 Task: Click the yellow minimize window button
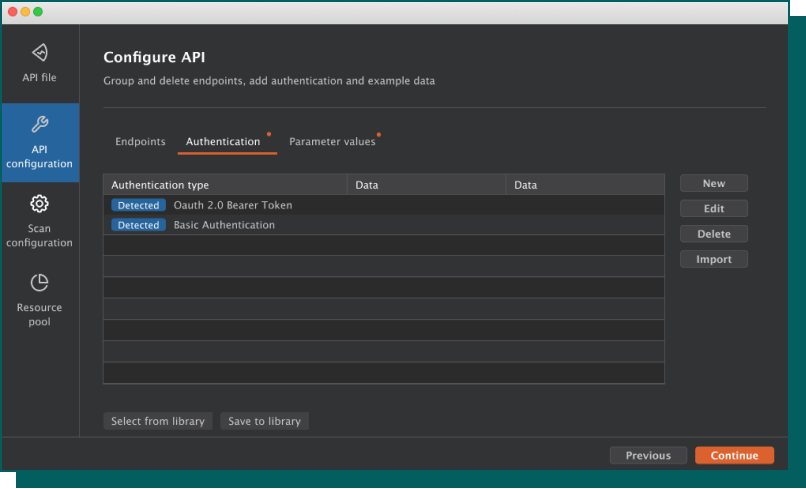point(25,11)
